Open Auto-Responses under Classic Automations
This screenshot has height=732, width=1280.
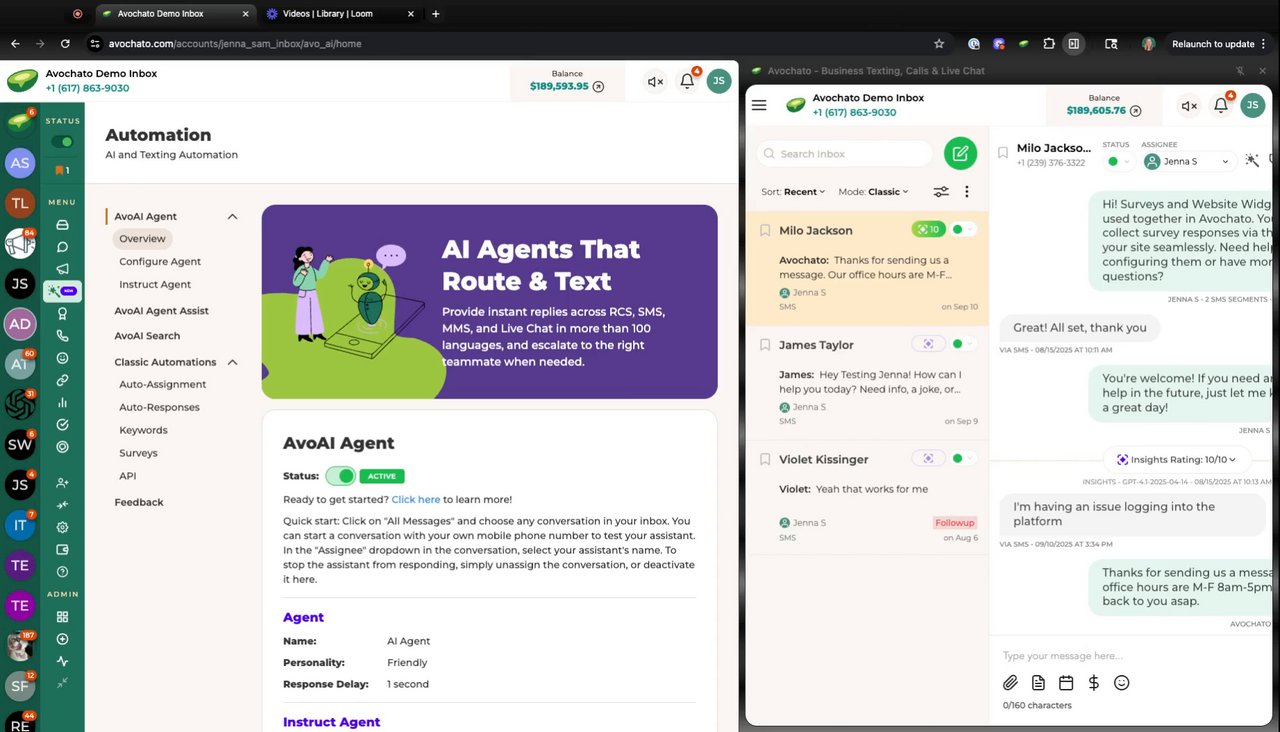[x=159, y=408]
